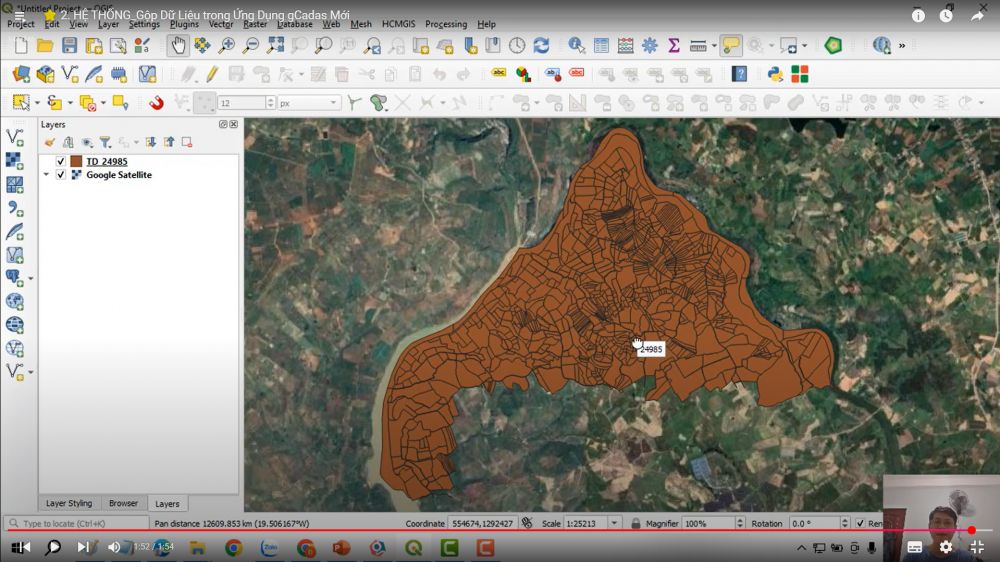This screenshot has width=1000, height=562.
Task: Switch to the Browser tab
Action: click(x=123, y=503)
